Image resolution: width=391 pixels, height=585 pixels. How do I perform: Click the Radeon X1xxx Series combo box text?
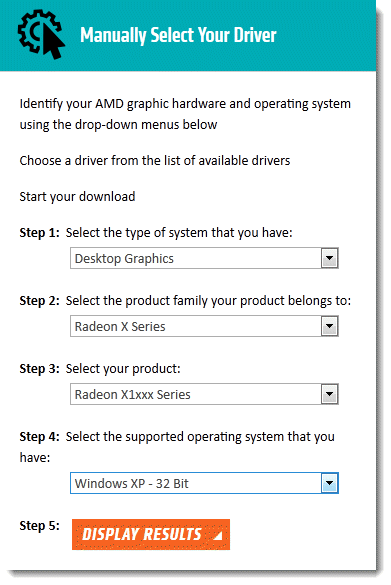coord(132,394)
